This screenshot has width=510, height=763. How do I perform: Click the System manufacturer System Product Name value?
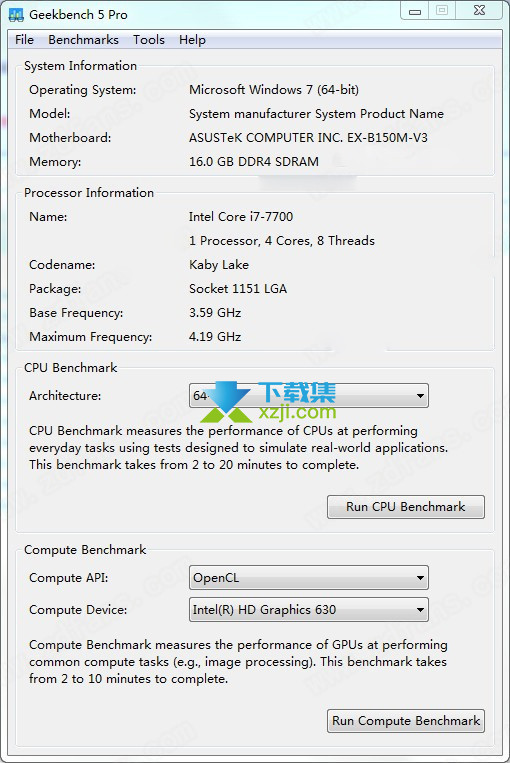tap(316, 114)
